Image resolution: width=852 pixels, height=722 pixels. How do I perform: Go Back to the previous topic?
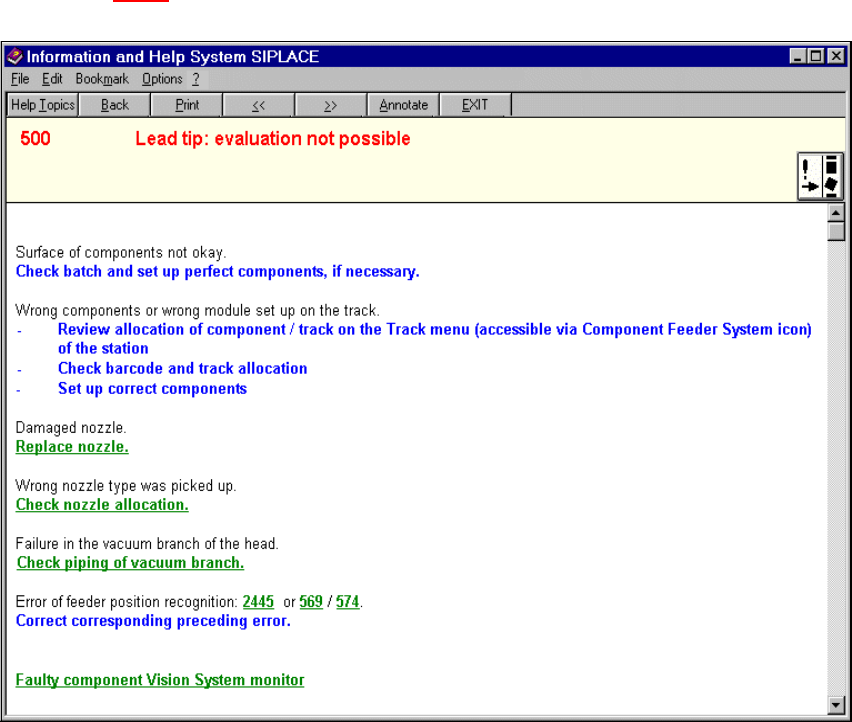pos(115,105)
